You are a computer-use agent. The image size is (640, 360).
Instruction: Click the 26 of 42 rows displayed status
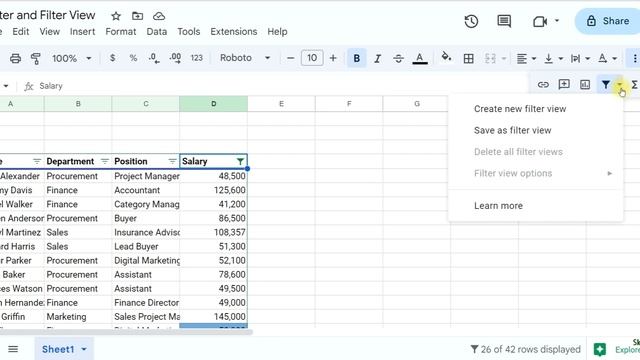[526, 349]
